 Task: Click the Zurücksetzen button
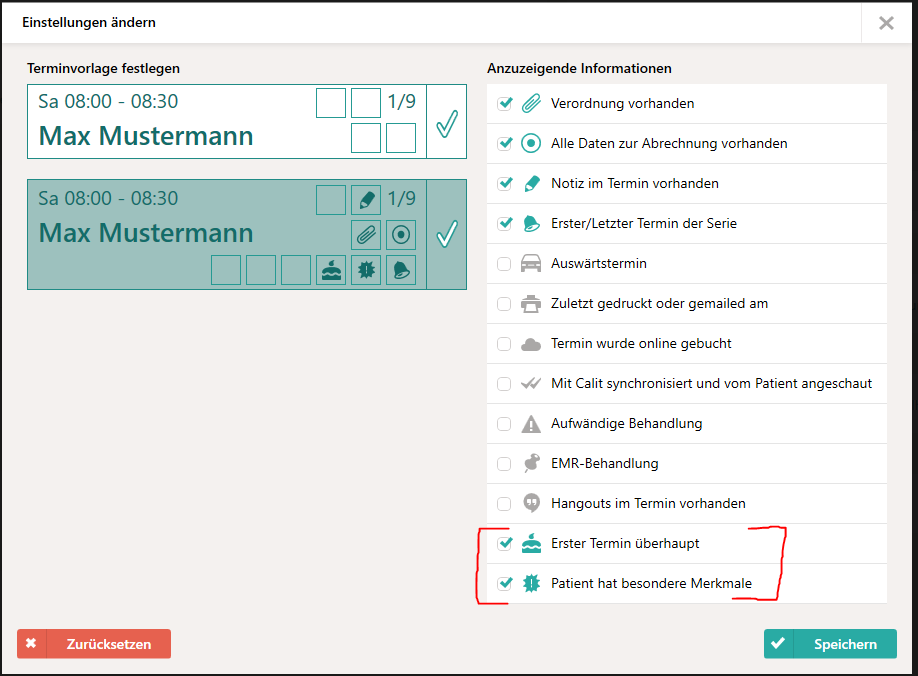tap(94, 644)
